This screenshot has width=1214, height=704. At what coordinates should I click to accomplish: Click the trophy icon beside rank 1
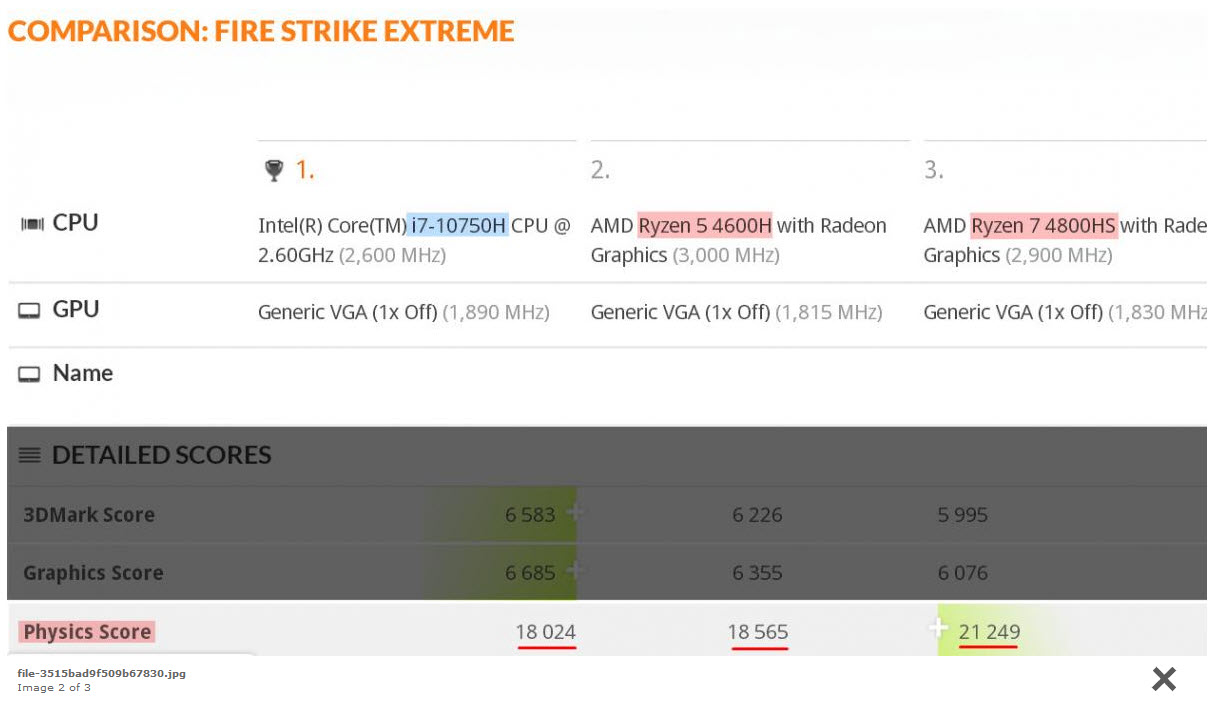[x=274, y=171]
